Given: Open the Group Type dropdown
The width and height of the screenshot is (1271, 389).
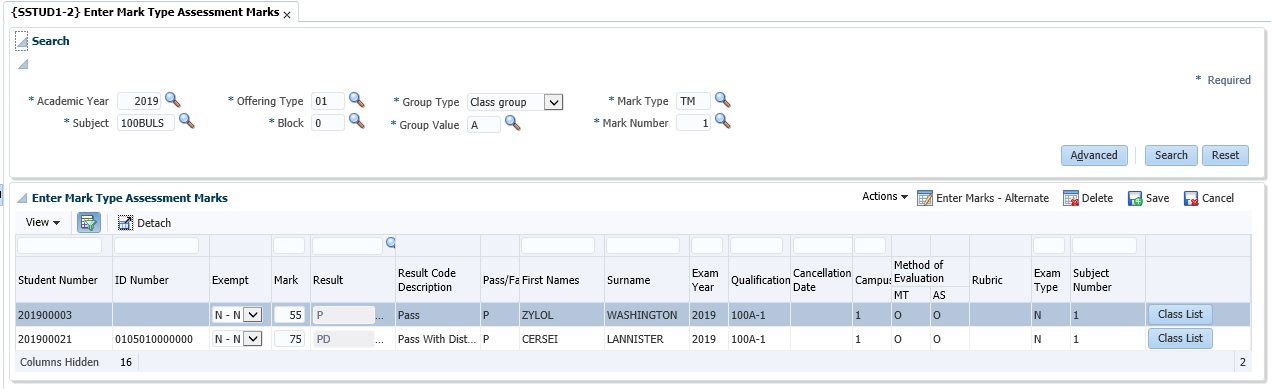Looking at the screenshot, I should [x=553, y=101].
